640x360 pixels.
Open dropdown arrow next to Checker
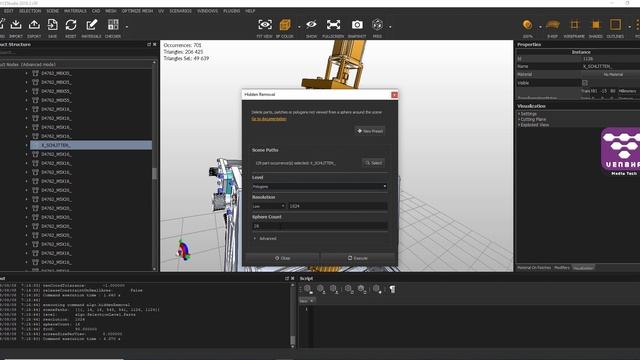pyautogui.click(x=127, y=27)
